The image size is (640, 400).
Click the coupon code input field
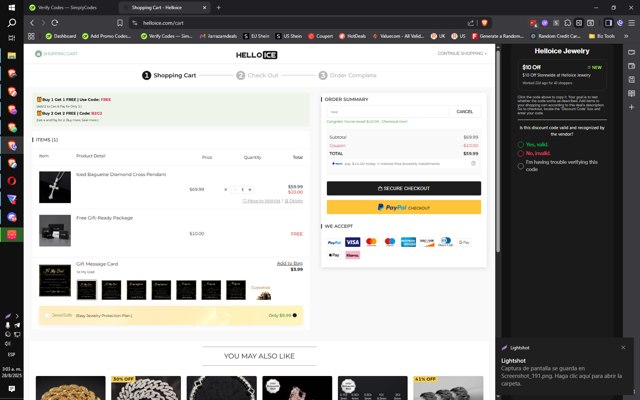click(x=387, y=111)
